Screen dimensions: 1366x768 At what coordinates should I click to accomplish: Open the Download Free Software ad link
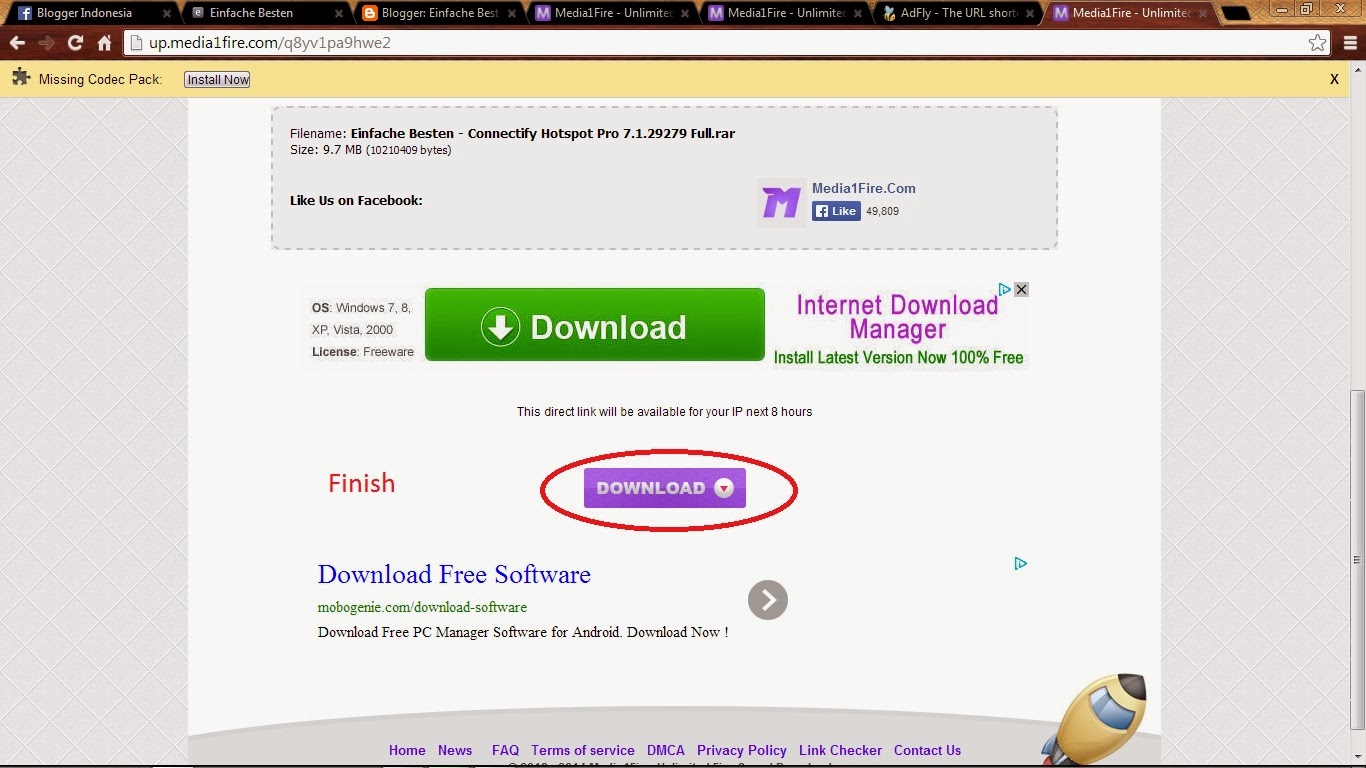pos(454,574)
